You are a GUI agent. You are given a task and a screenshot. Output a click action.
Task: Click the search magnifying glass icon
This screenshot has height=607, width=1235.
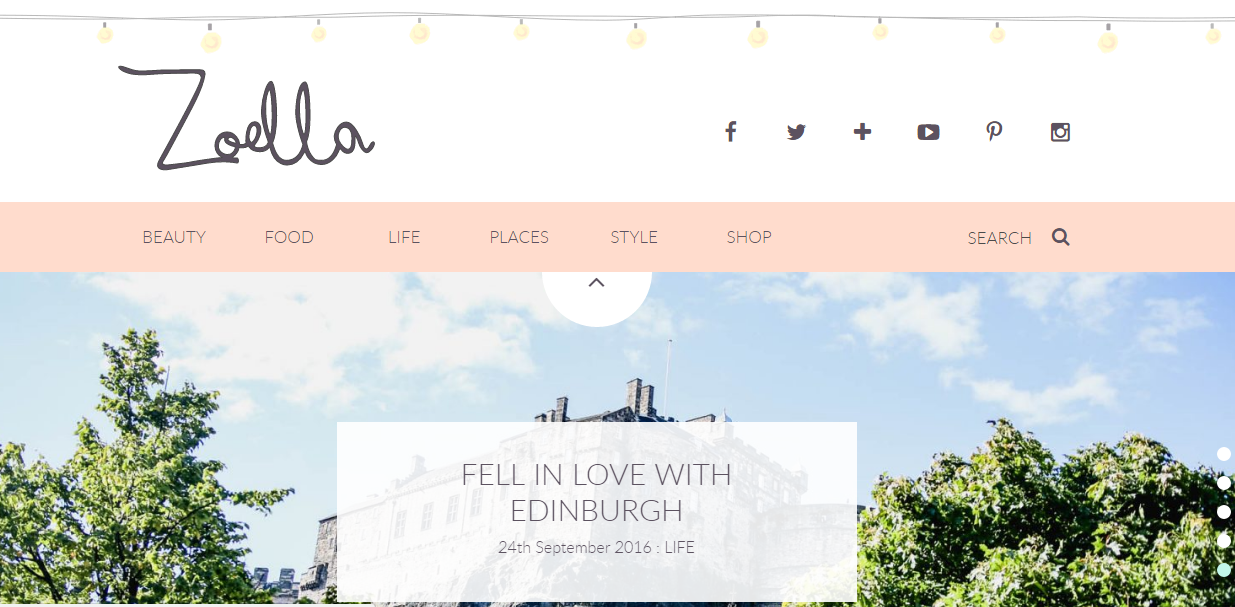pyautogui.click(x=1061, y=237)
